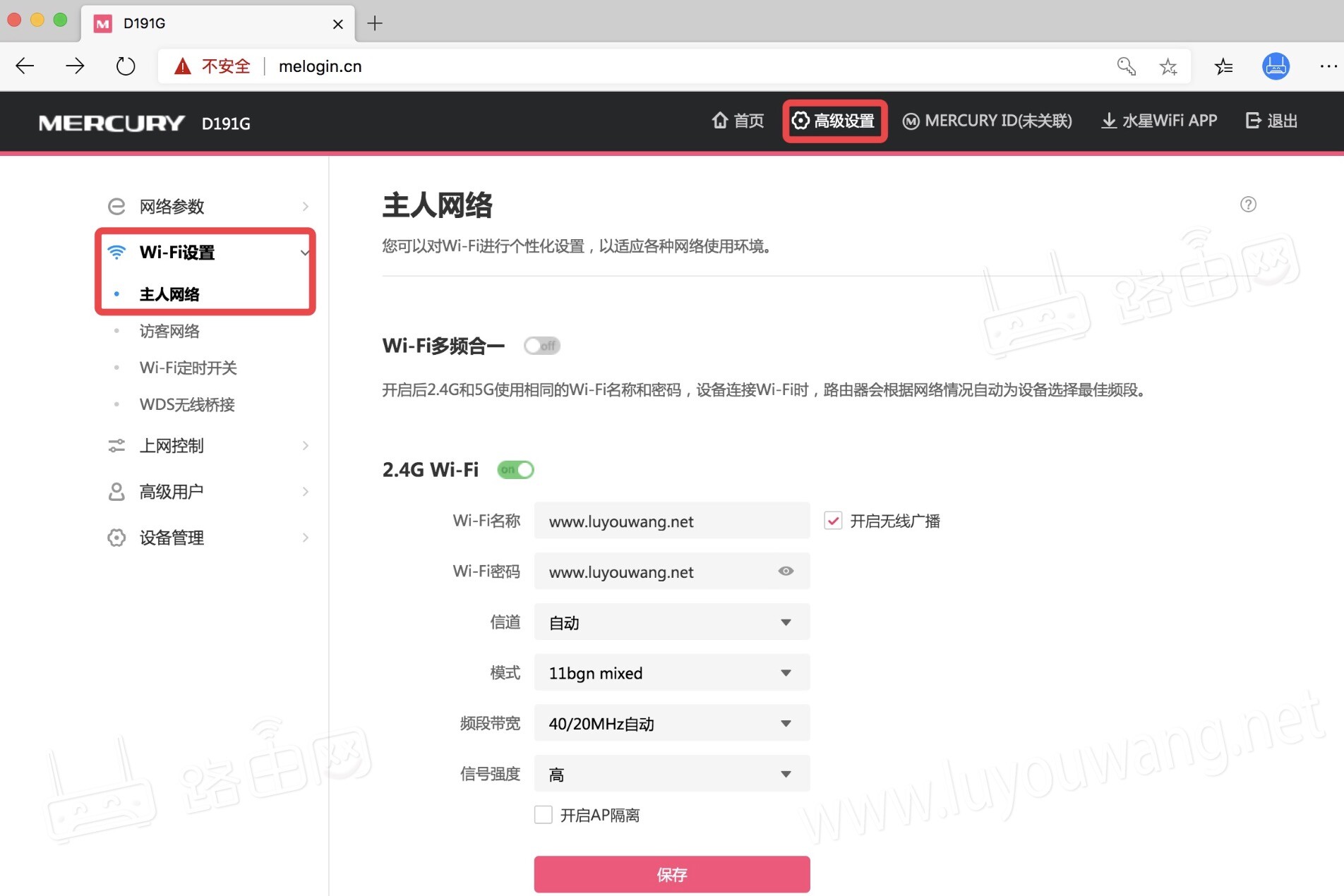Click the advanced user person icon
This screenshot has height=896, width=1344.
(x=116, y=492)
